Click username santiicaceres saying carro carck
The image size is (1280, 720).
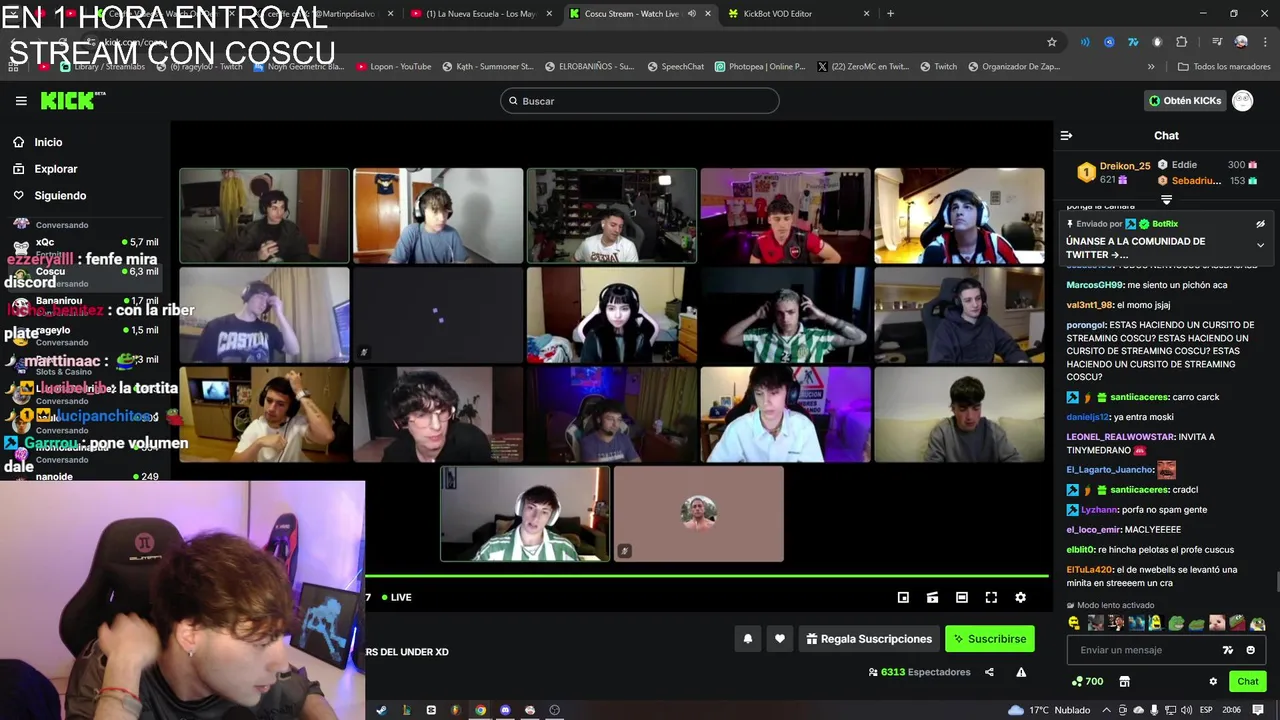[x=1139, y=397]
